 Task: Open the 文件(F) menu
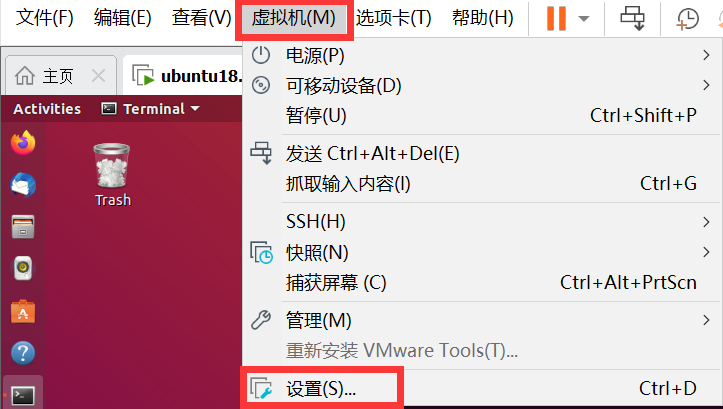[45, 18]
